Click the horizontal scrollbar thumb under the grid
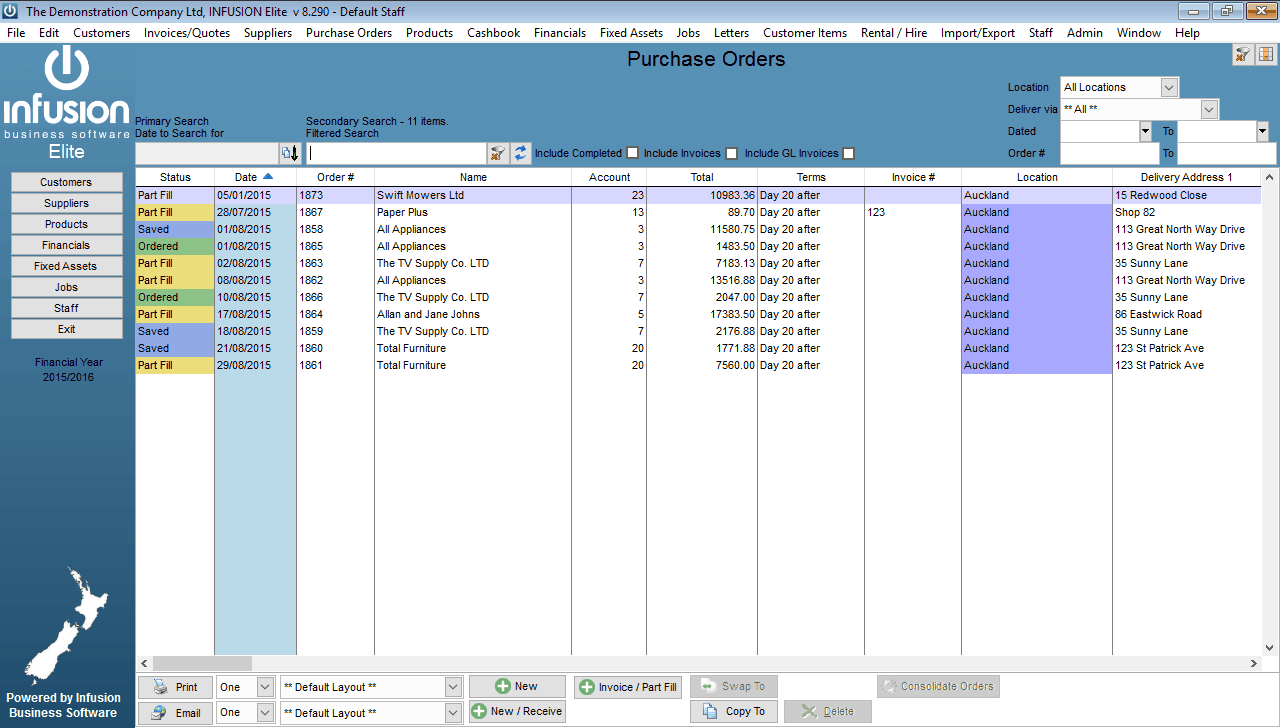Image resolution: width=1280 pixels, height=728 pixels. pos(202,663)
